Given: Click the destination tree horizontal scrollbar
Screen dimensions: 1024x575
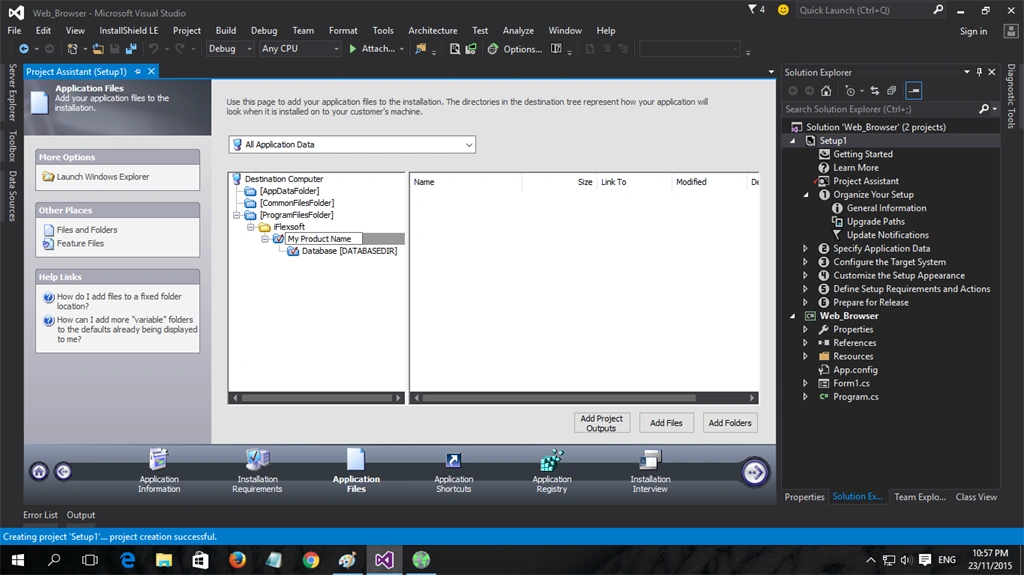Looking at the screenshot, I should 317,398.
